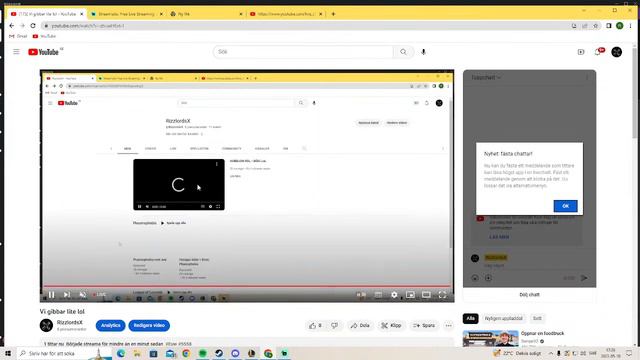The height and width of the screenshot is (360, 640).
Task: Open the YouTube account avatar menu
Action: [616, 52]
